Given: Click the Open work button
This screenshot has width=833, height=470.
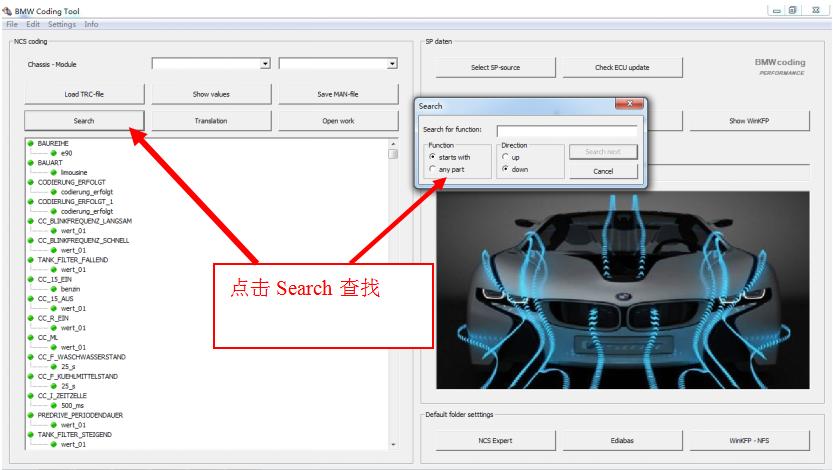Looking at the screenshot, I should (338, 121).
